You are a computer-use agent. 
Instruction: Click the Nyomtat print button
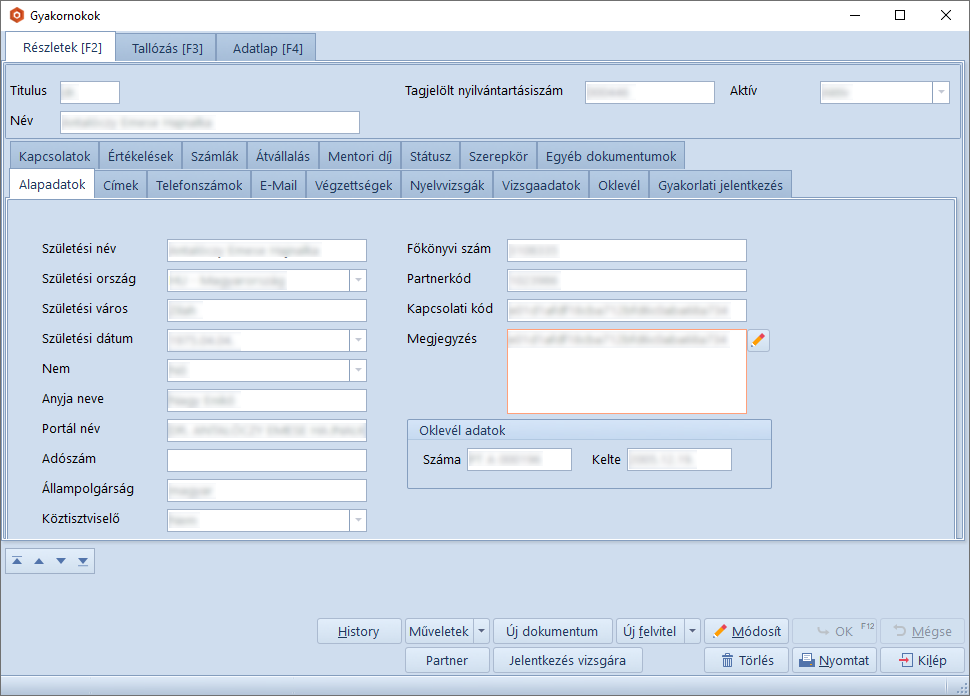(x=835, y=660)
